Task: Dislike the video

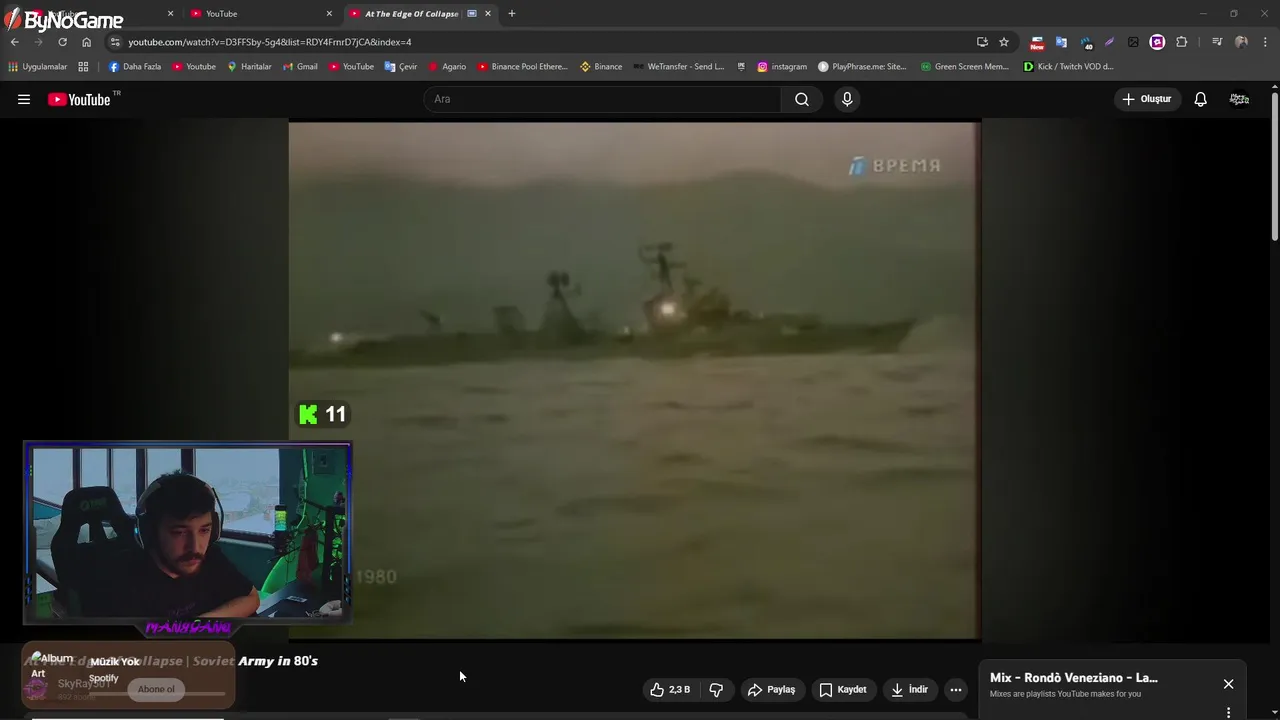Action: click(716, 689)
